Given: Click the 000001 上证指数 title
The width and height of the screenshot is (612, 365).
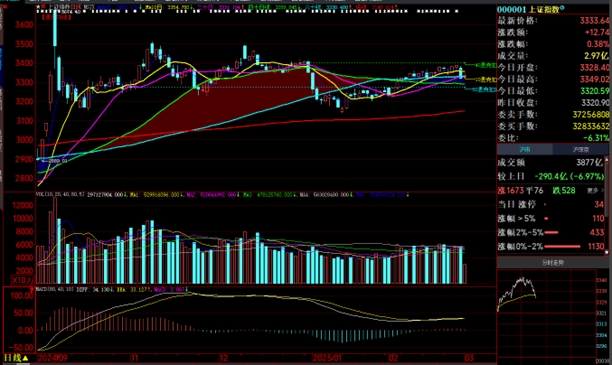Looking at the screenshot, I should pos(528,9).
